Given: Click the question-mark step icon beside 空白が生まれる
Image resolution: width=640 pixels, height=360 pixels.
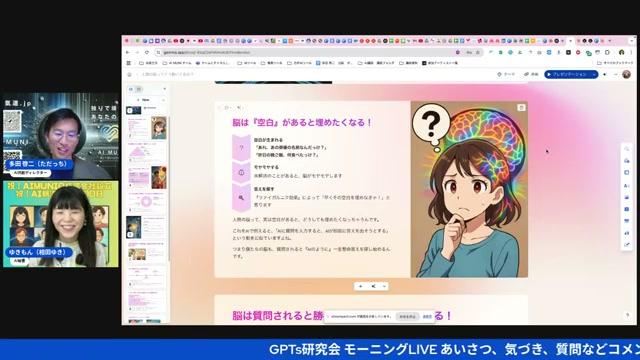Looking at the screenshot, I should [x=241, y=148].
